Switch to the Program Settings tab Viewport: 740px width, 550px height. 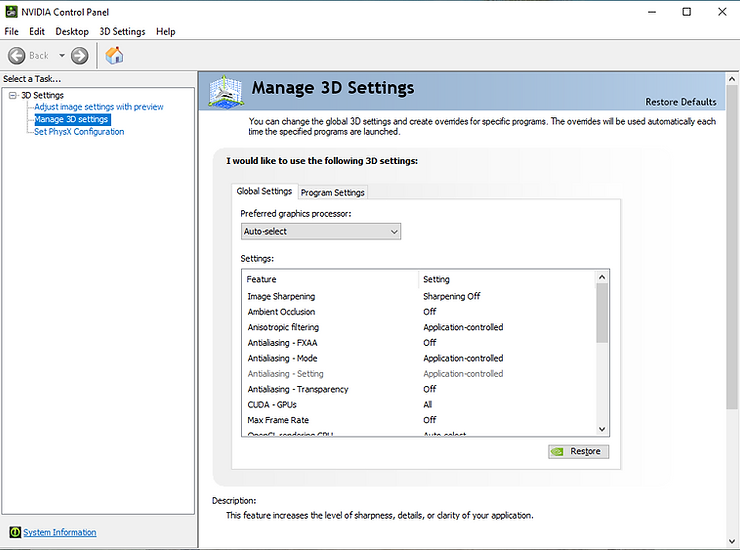333,193
